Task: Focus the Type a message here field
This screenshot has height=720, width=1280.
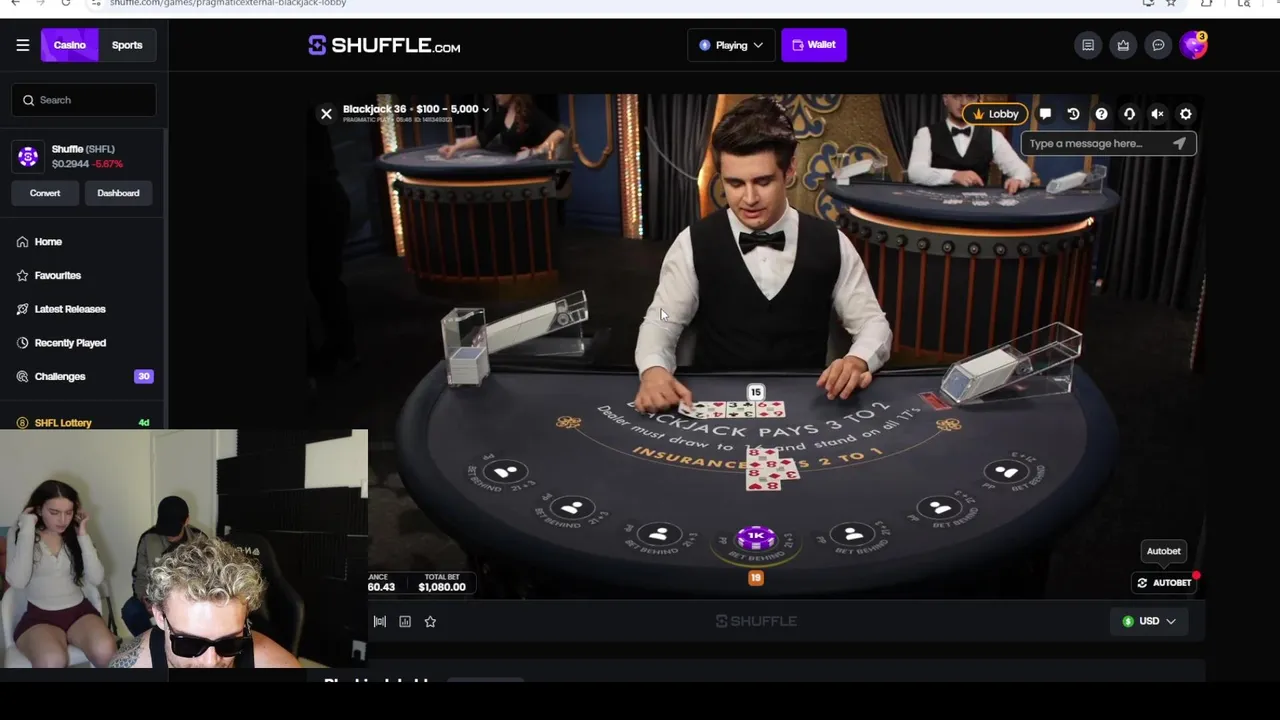Action: 1098,143
